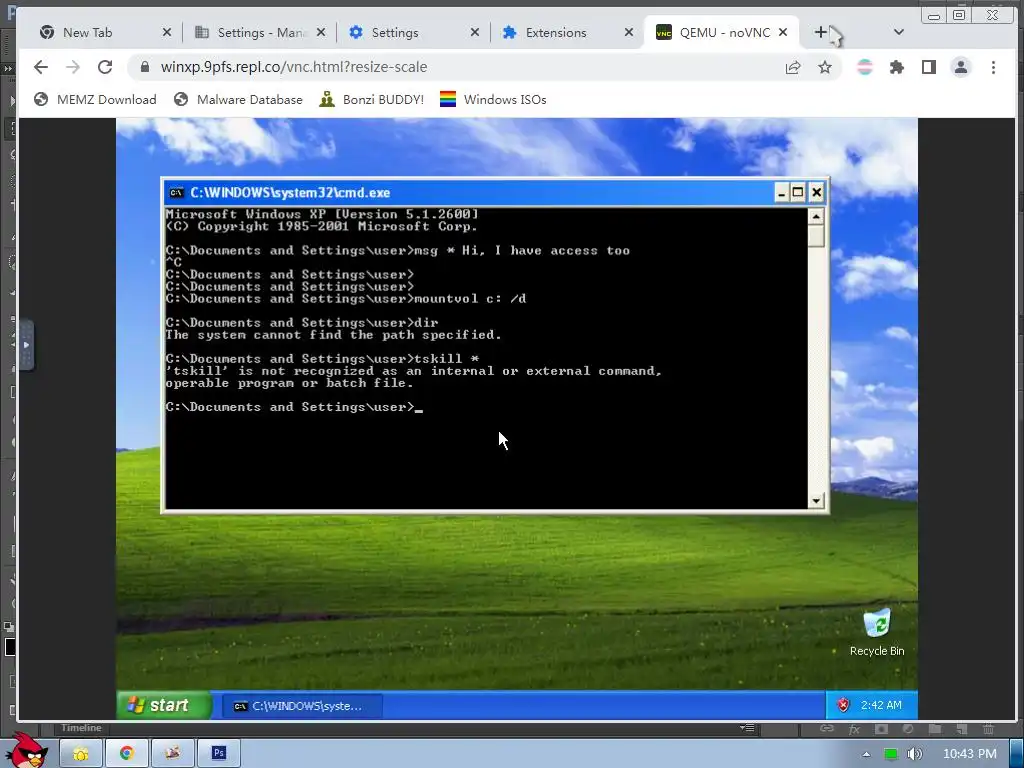Share this page via share icon
This screenshot has height=768, width=1024.
(793, 67)
